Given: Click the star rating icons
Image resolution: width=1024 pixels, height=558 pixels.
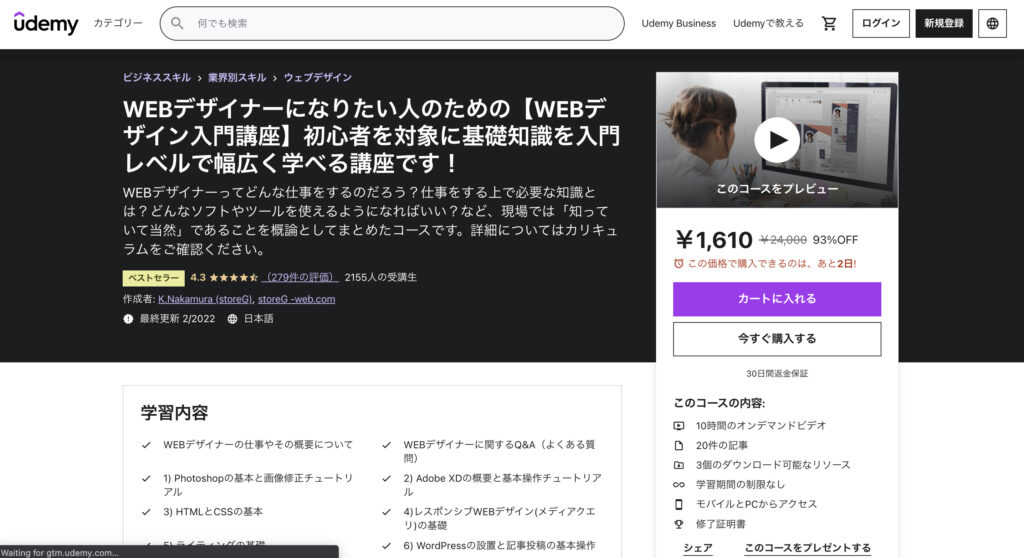Looking at the screenshot, I should [233, 278].
